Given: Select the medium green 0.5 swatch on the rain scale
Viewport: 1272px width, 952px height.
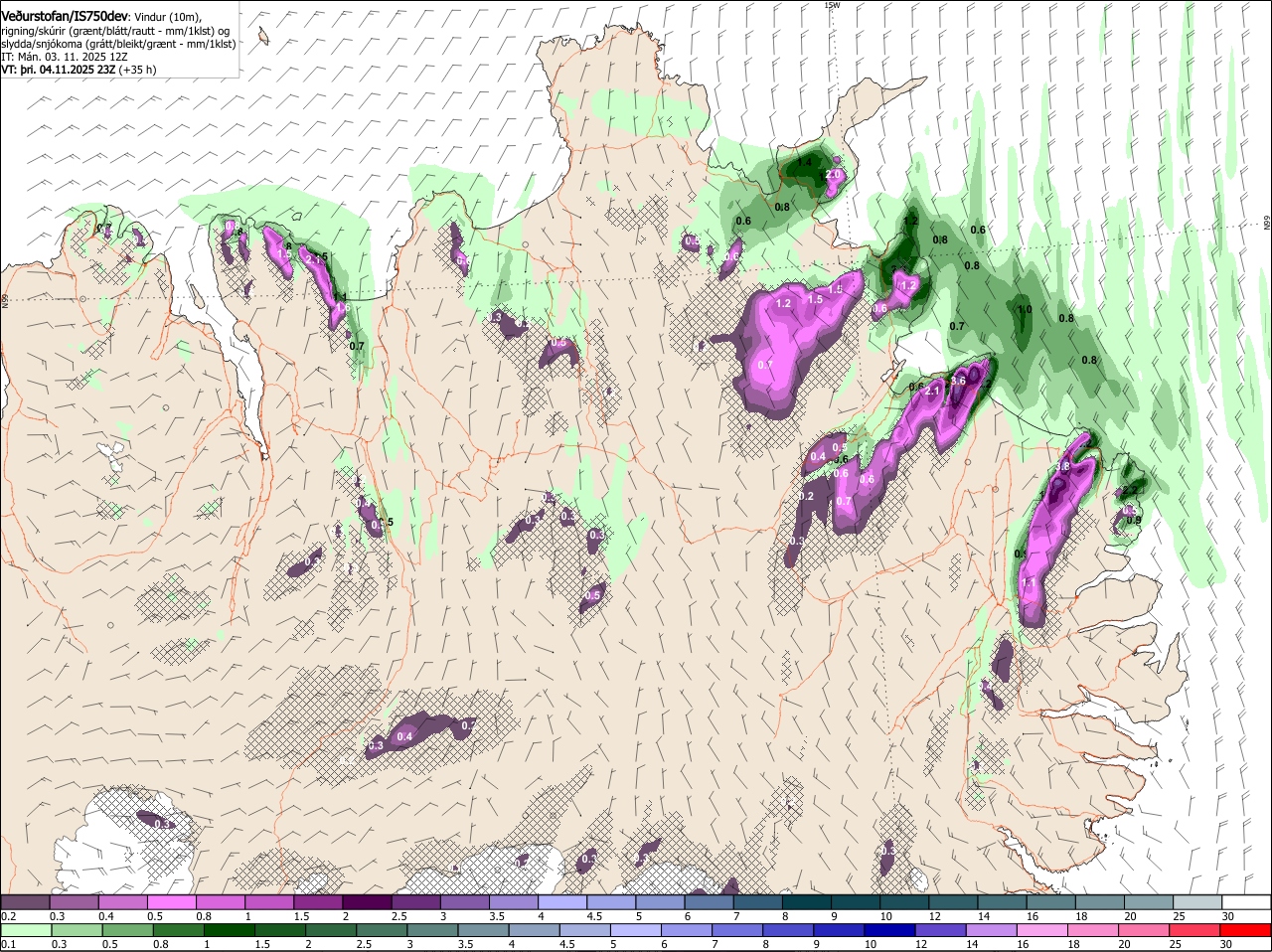Looking at the screenshot, I should (x=128, y=930).
